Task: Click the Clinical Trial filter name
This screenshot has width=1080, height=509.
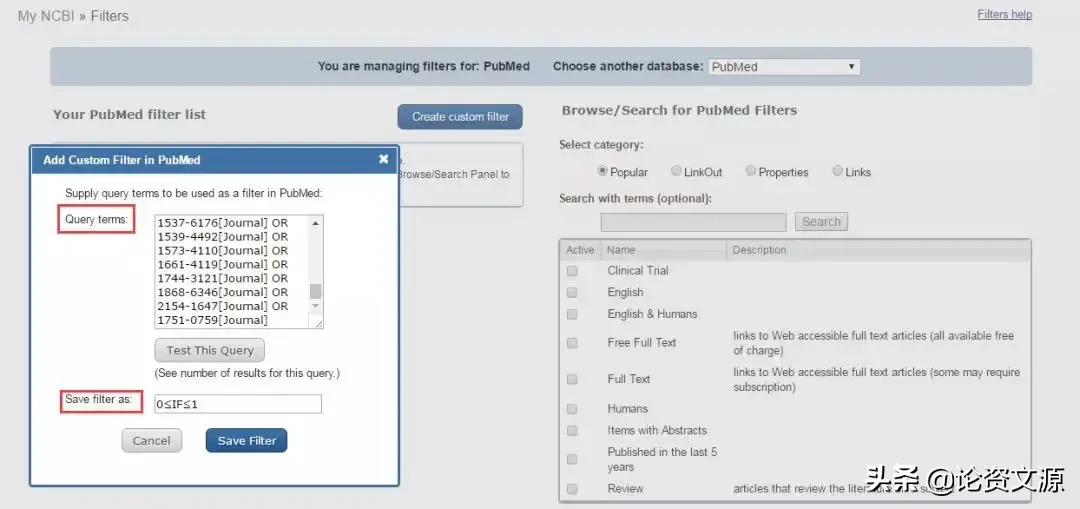Action: [x=638, y=271]
